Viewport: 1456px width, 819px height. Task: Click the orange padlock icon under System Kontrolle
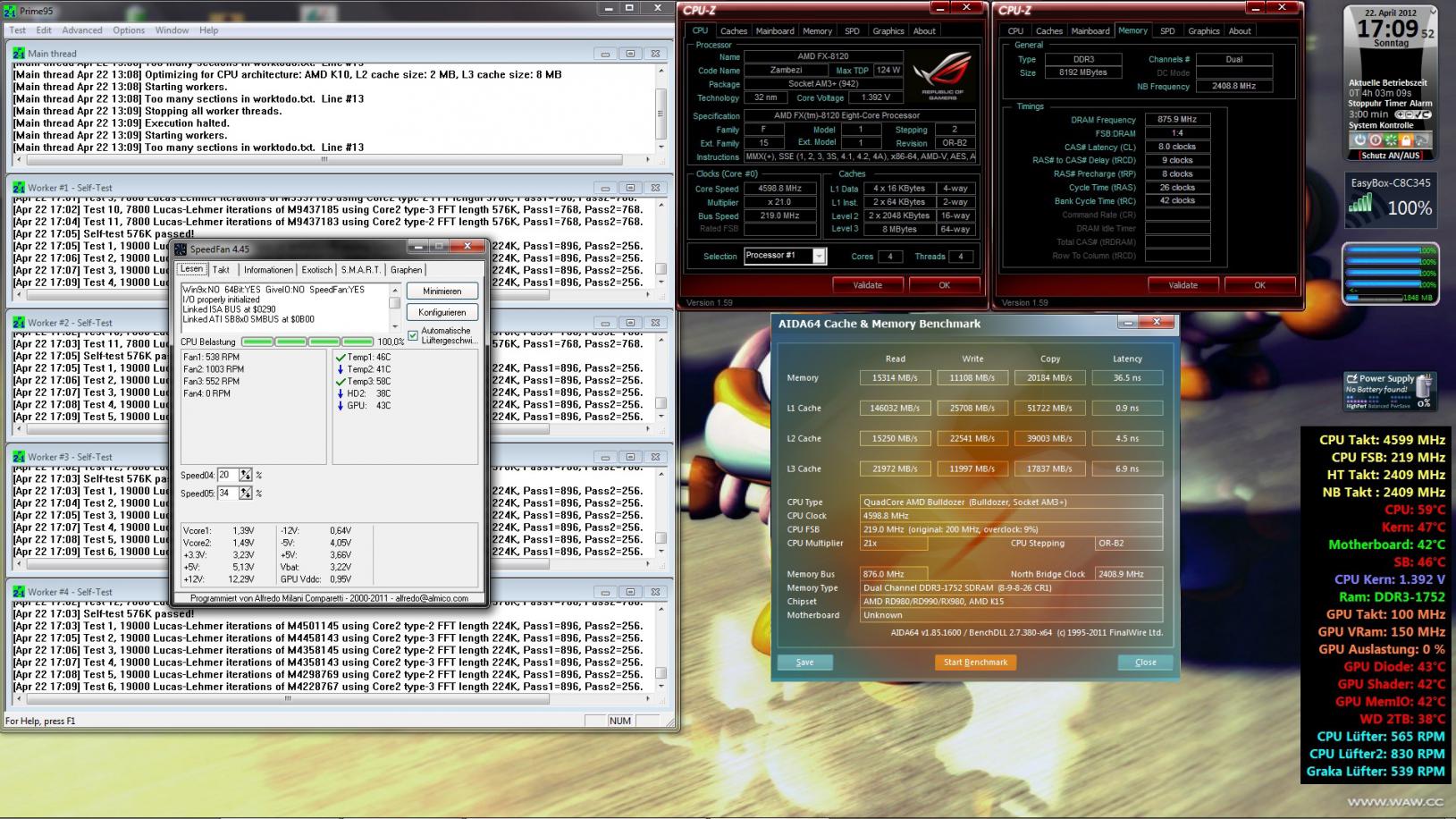(x=1405, y=140)
